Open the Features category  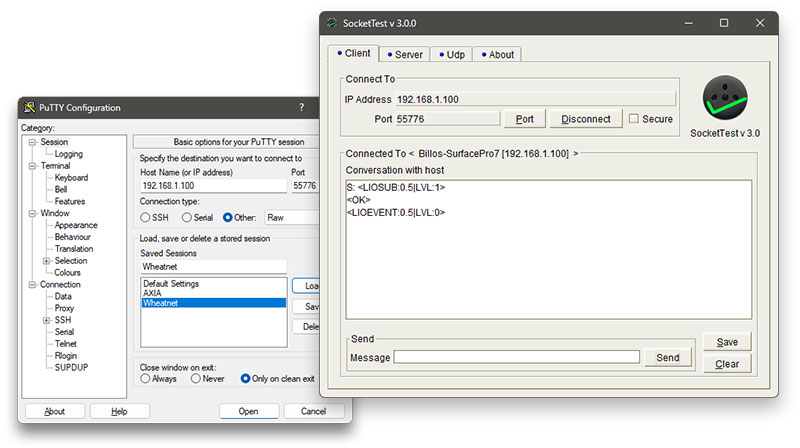click(x=70, y=202)
